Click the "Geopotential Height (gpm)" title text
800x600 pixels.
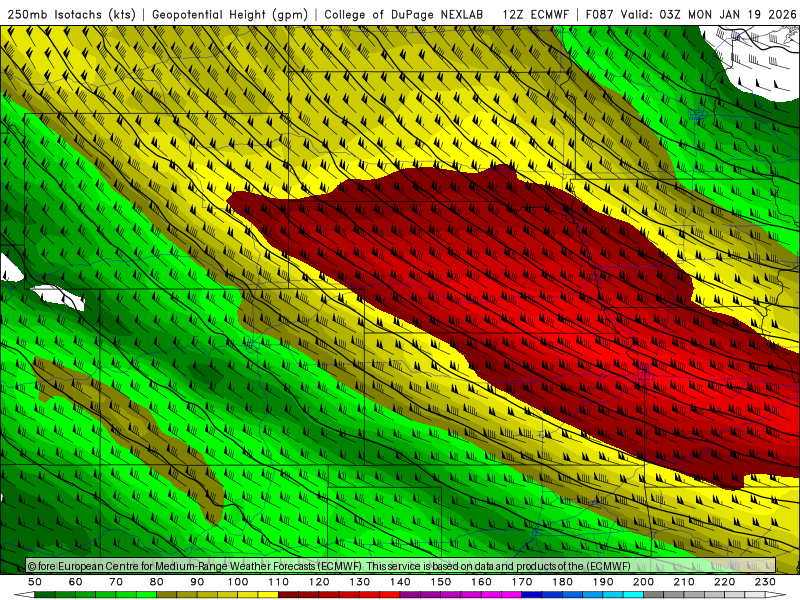[230, 14]
